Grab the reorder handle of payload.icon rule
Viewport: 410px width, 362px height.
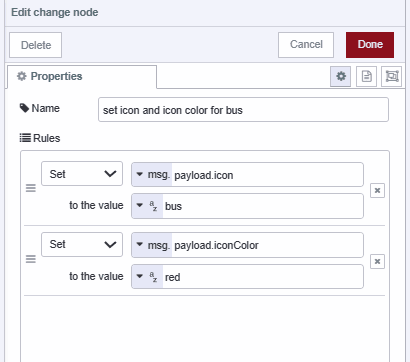[31, 188]
